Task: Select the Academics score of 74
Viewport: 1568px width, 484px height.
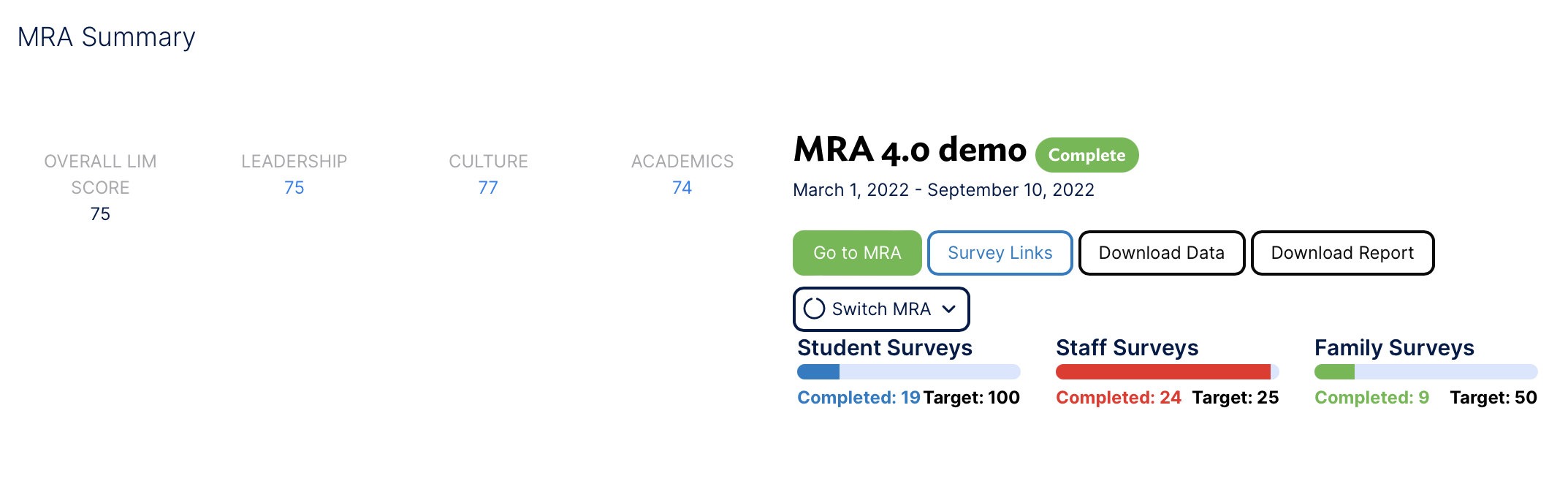Action: [682, 187]
